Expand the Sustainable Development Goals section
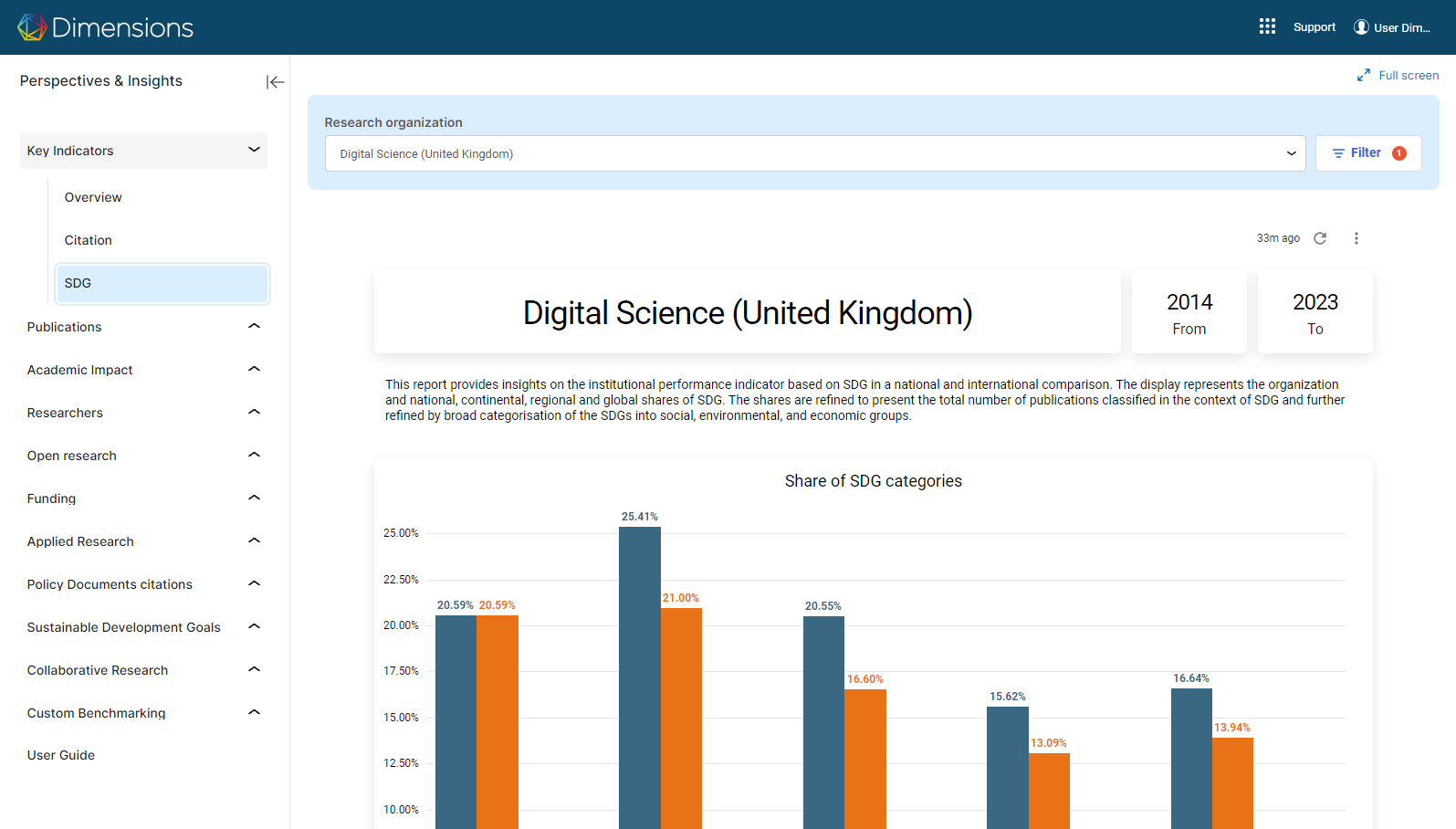This screenshot has height=829, width=1456. click(143, 627)
